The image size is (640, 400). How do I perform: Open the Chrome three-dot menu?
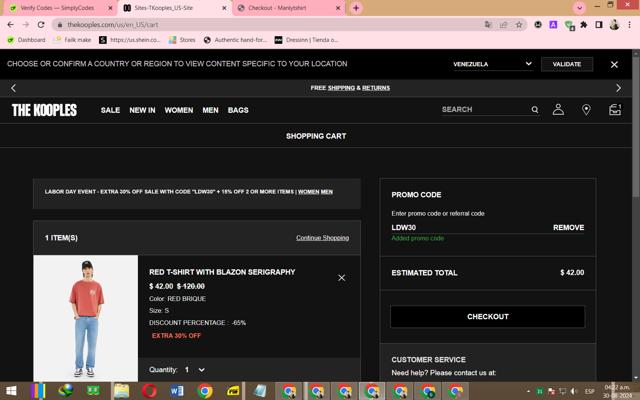tap(631, 24)
